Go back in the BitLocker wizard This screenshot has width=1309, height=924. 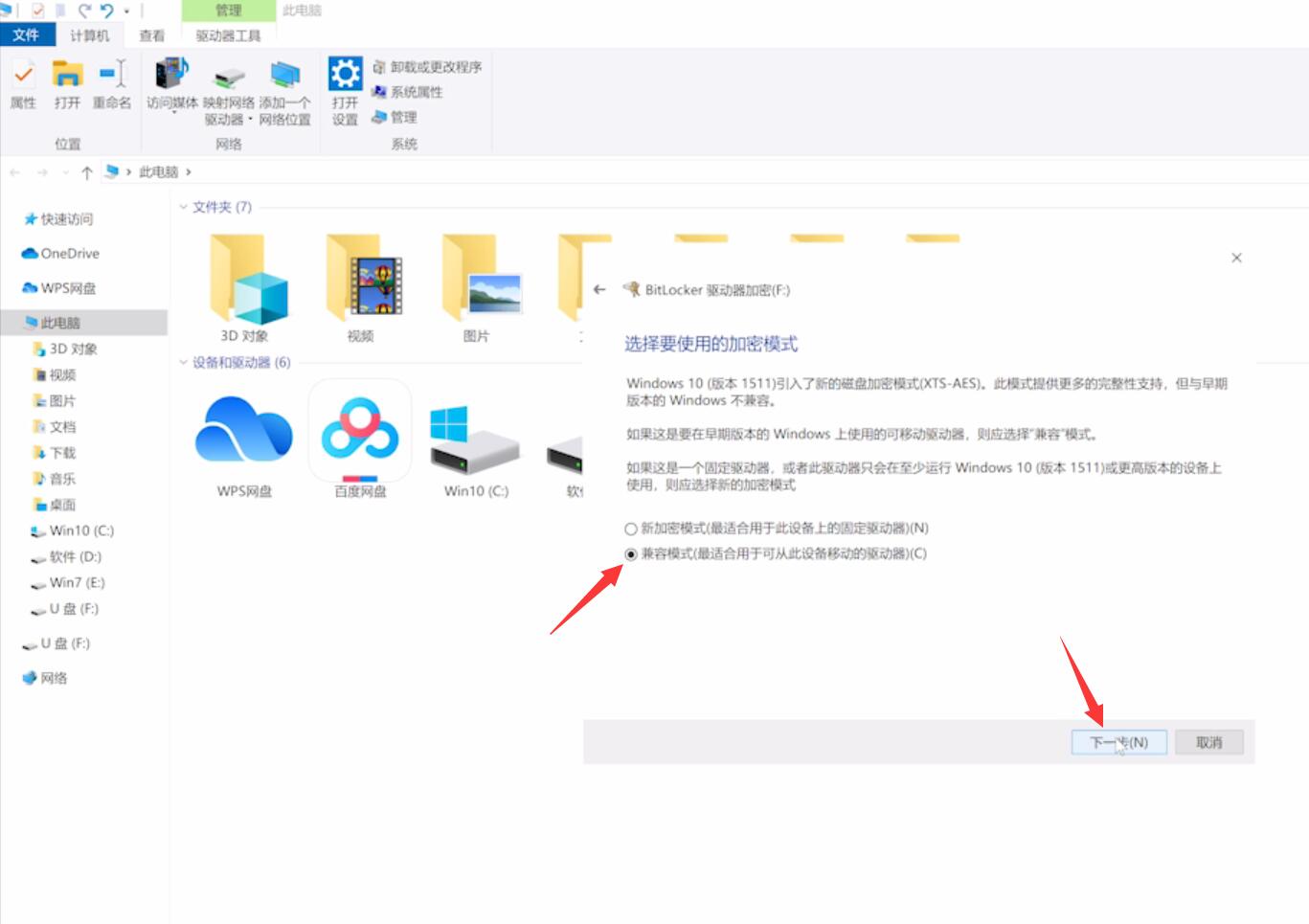click(599, 289)
